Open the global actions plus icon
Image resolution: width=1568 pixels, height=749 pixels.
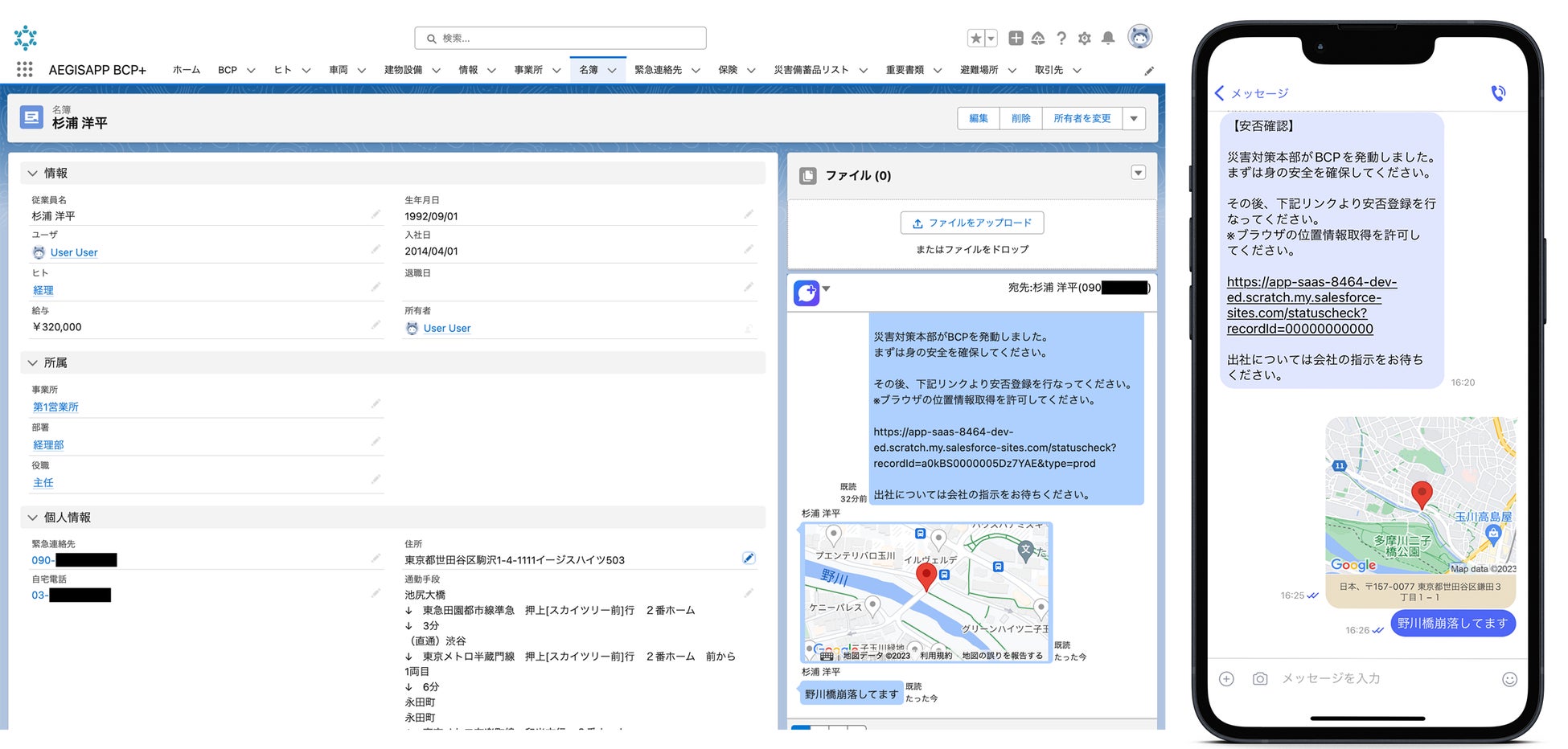tap(1016, 38)
